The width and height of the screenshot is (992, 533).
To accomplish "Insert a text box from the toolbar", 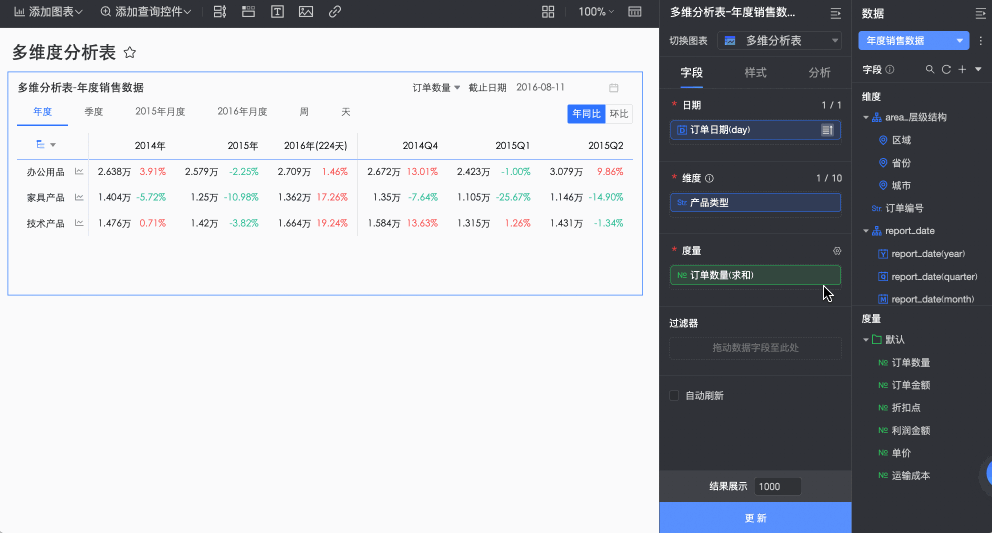I will point(277,12).
